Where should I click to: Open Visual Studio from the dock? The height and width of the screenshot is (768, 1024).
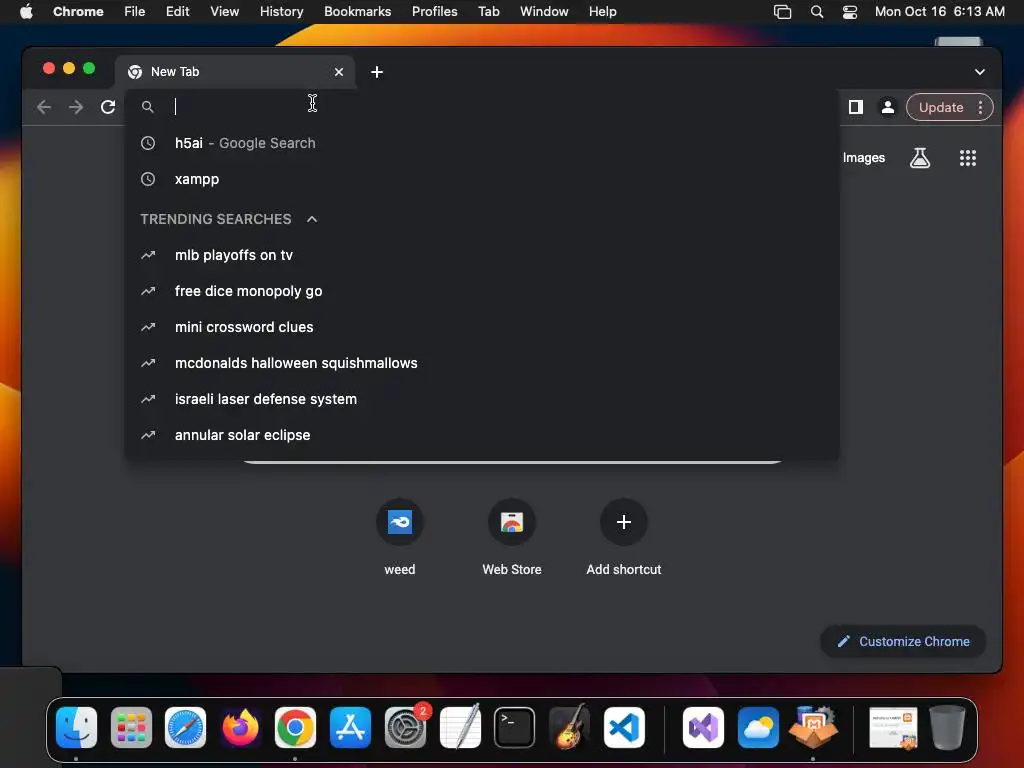[703, 728]
